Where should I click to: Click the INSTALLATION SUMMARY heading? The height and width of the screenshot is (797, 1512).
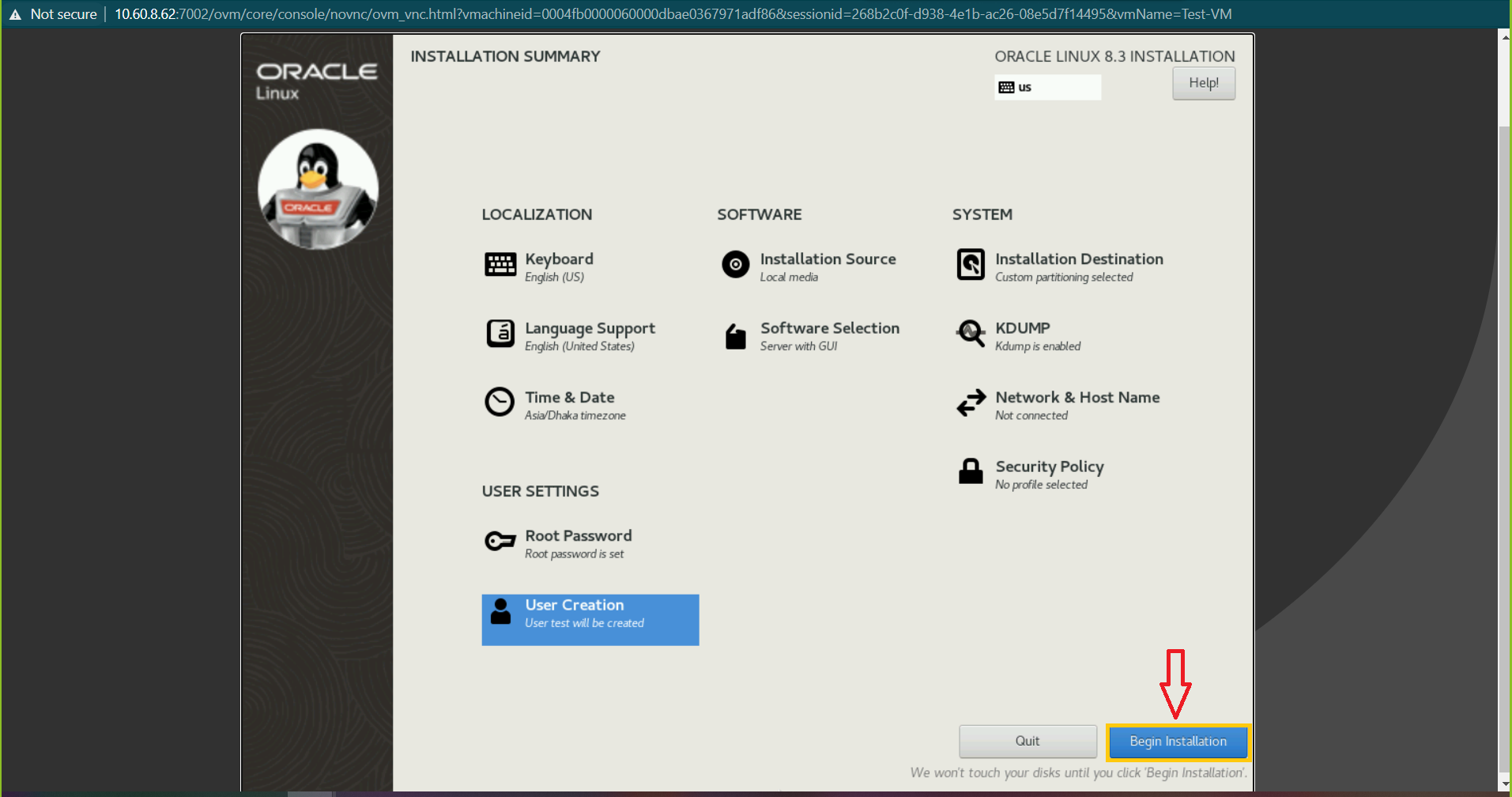coord(505,57)
